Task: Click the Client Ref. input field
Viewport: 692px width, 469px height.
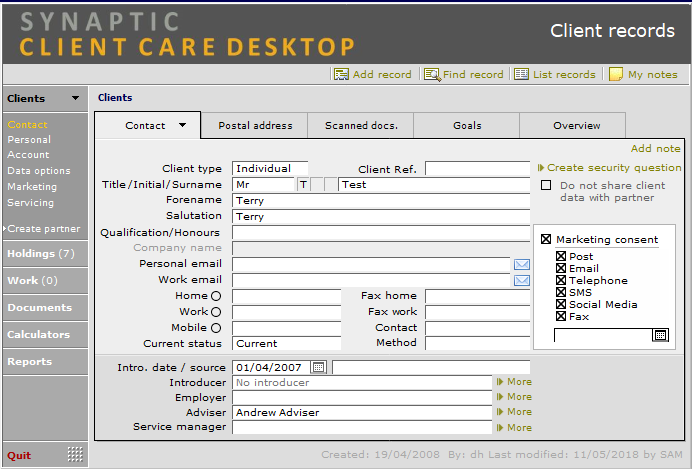Action: click(478, 169)
